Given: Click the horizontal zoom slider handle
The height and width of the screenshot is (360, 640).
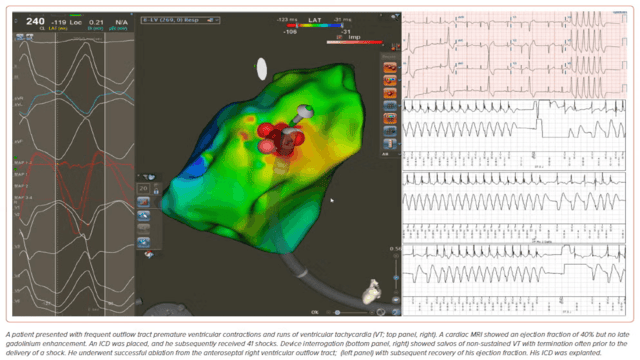Looking at the screenshot, I should point(338,313).
